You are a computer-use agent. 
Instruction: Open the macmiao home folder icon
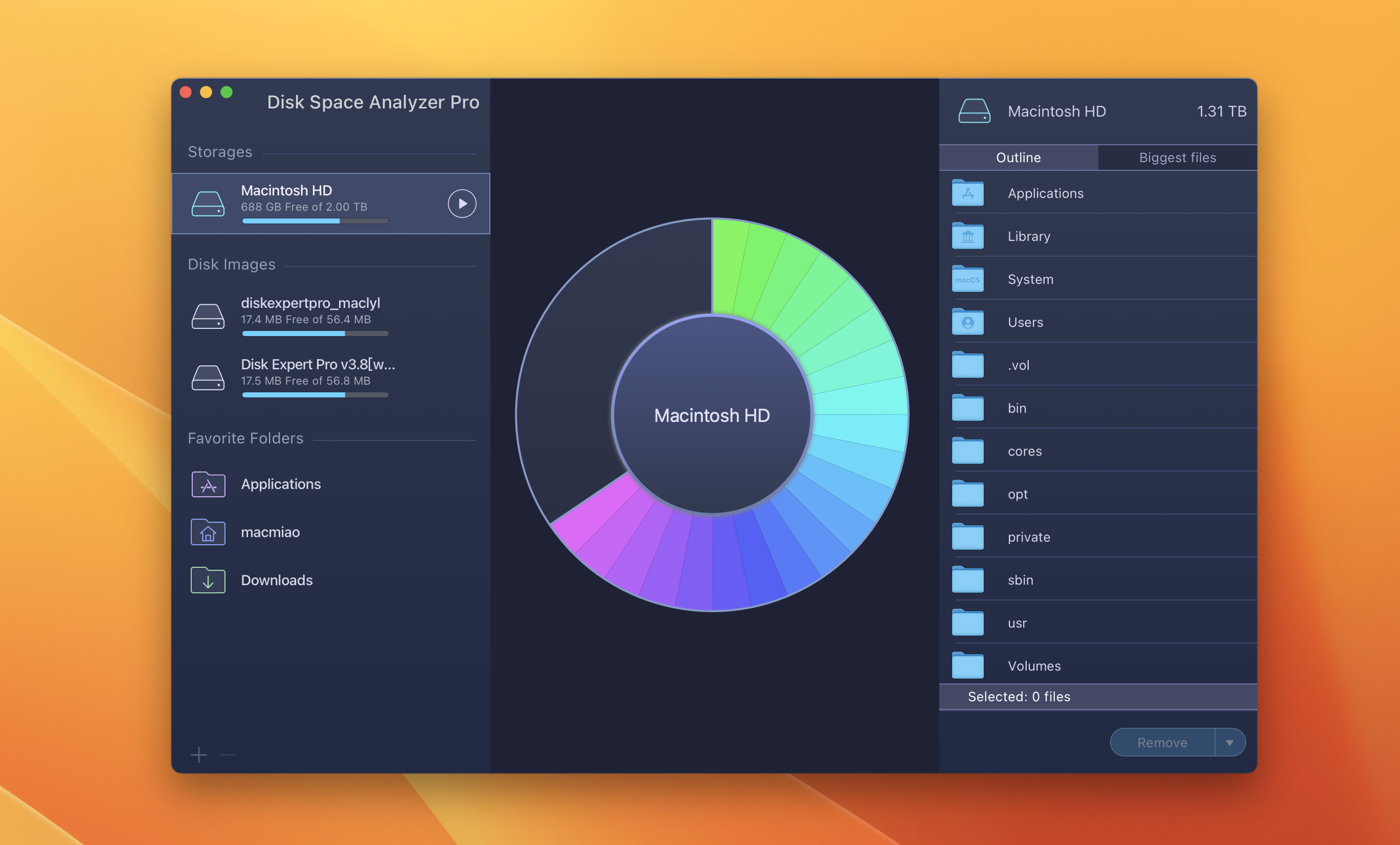point(208,532)
